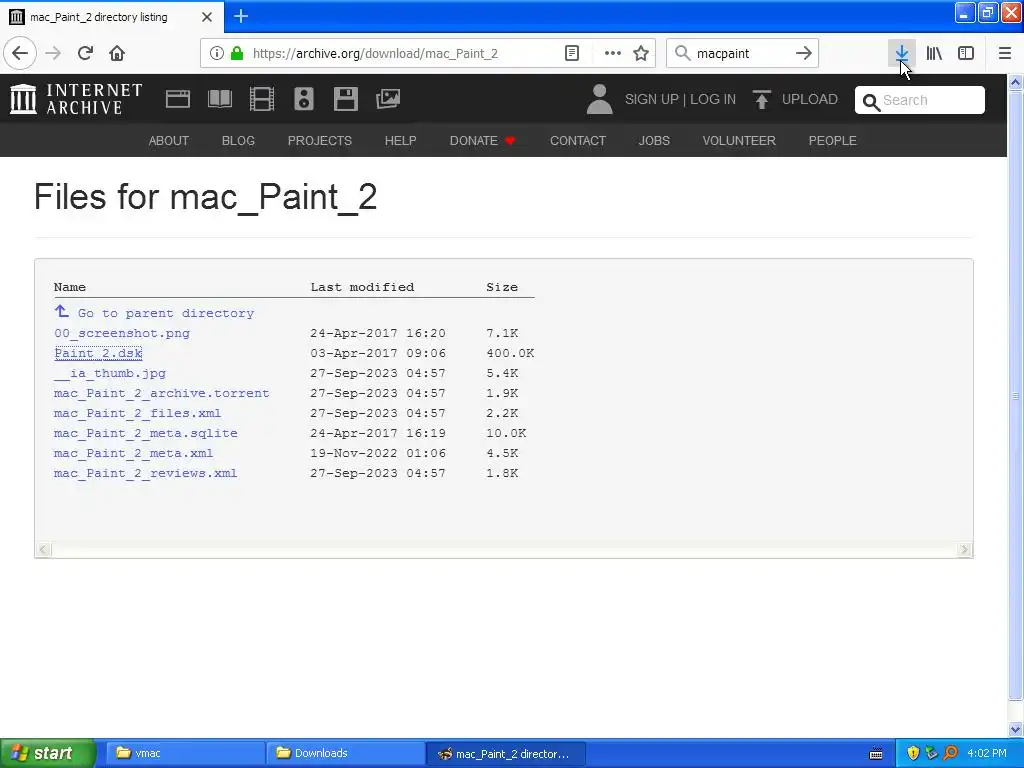Image resolution: width=1024 pixels, height=768 pixels.
Task: Open the Video film strip icon
Action: click(x=262, y=99)
